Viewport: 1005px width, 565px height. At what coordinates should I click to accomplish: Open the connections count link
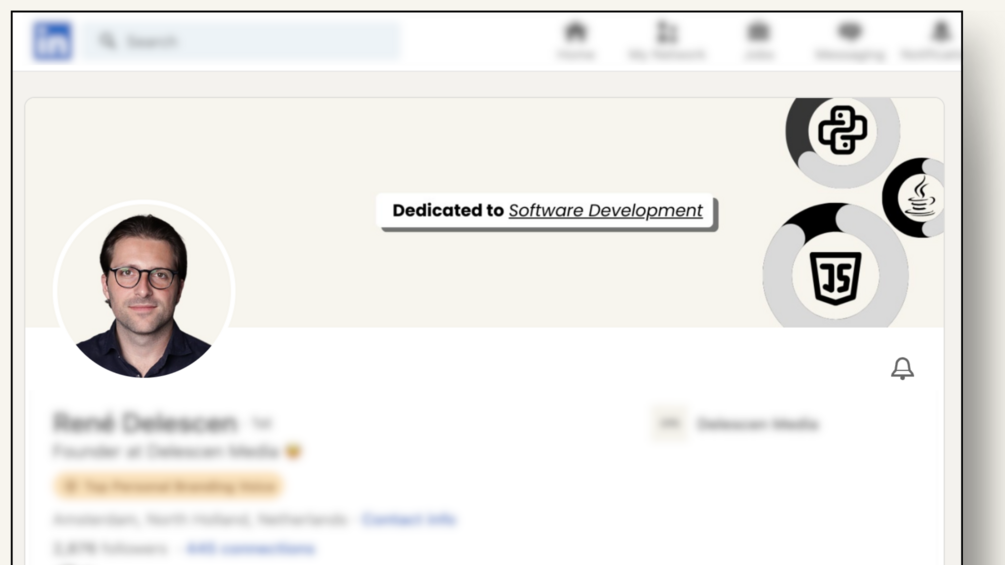pos(250,548)
